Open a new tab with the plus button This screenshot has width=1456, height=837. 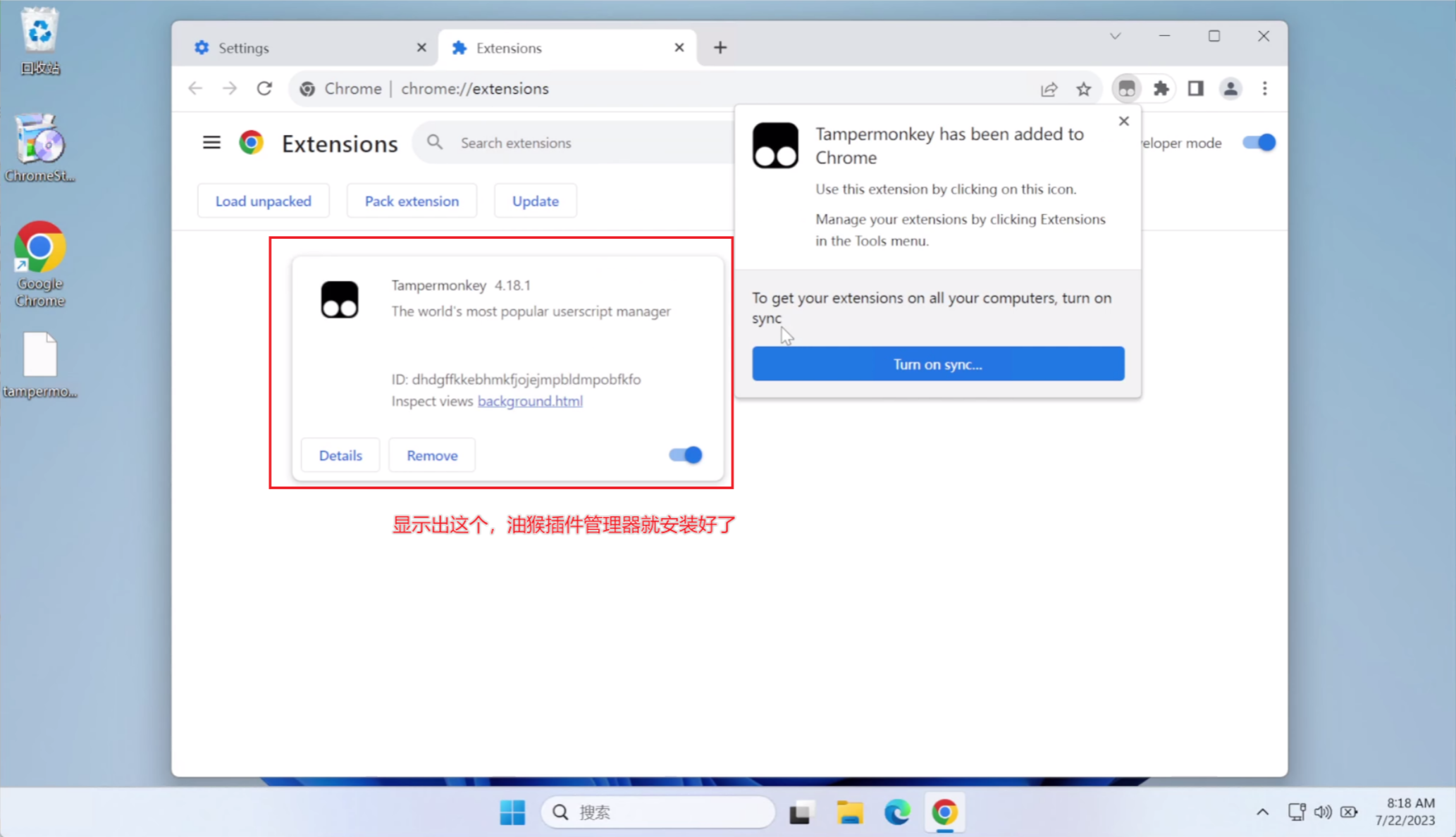pos(720,47)
